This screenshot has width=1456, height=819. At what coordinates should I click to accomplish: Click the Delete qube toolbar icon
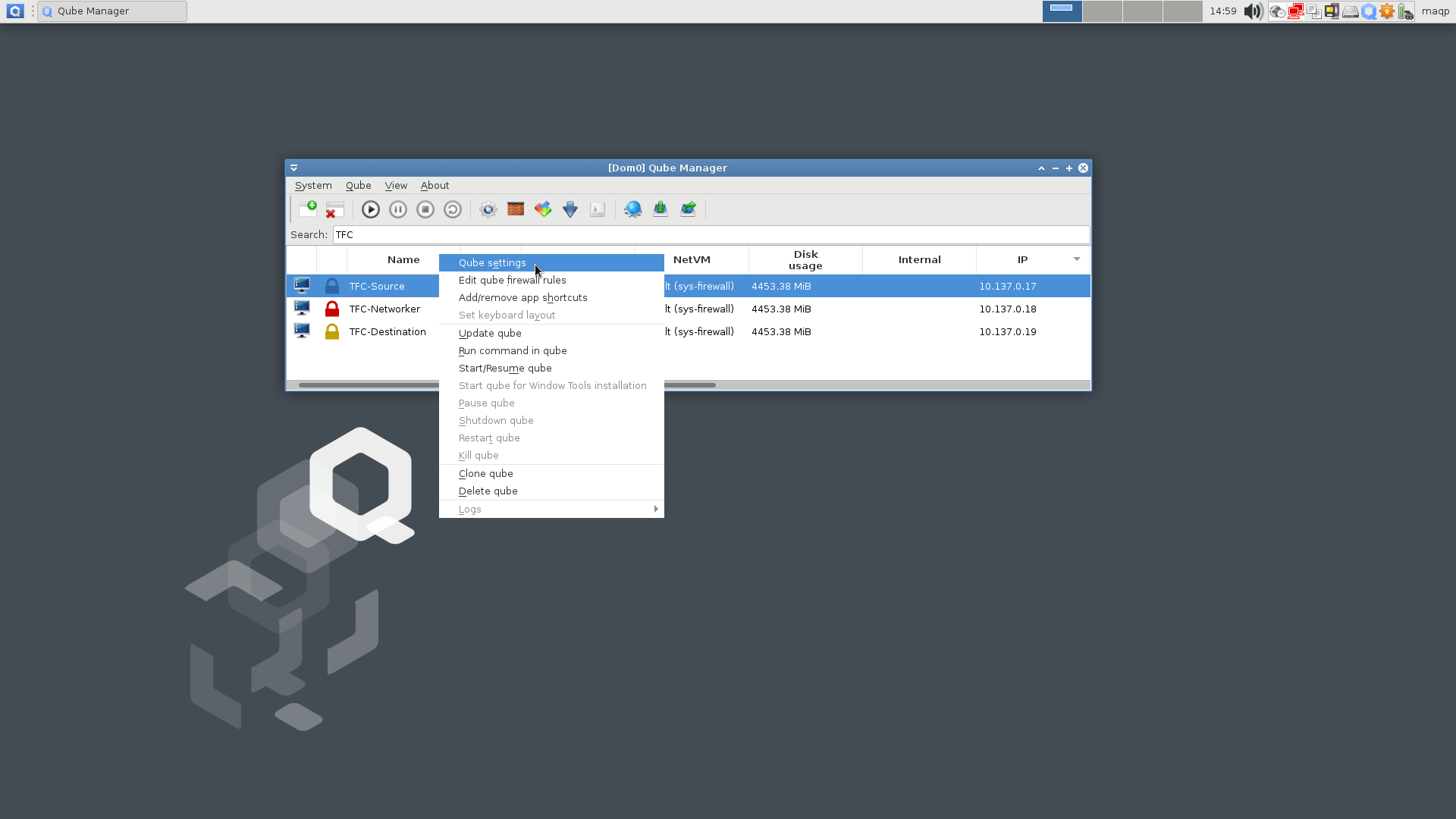(x=334, y=209)
